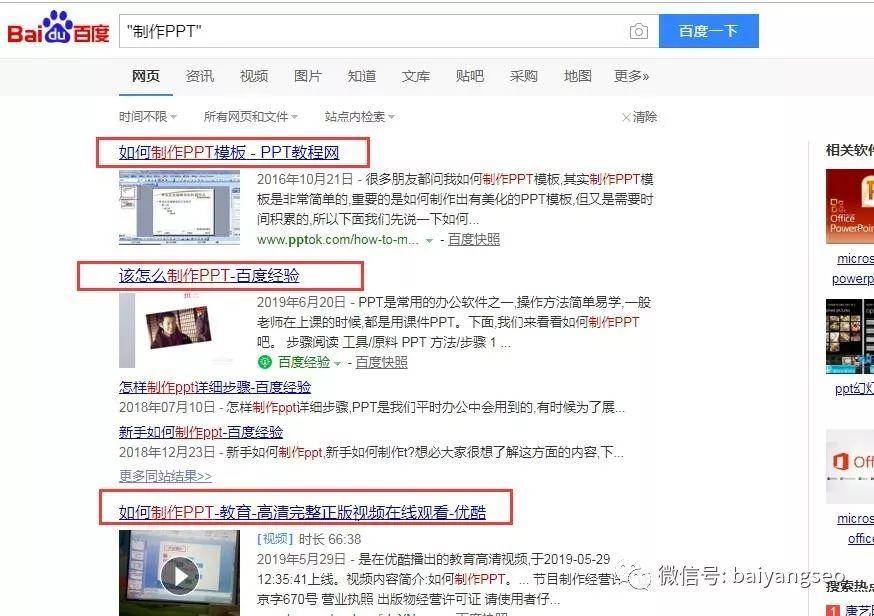Open 新手如何制作ppt-百度经验 link
874x616 pixels.
(x=201, y=432)
